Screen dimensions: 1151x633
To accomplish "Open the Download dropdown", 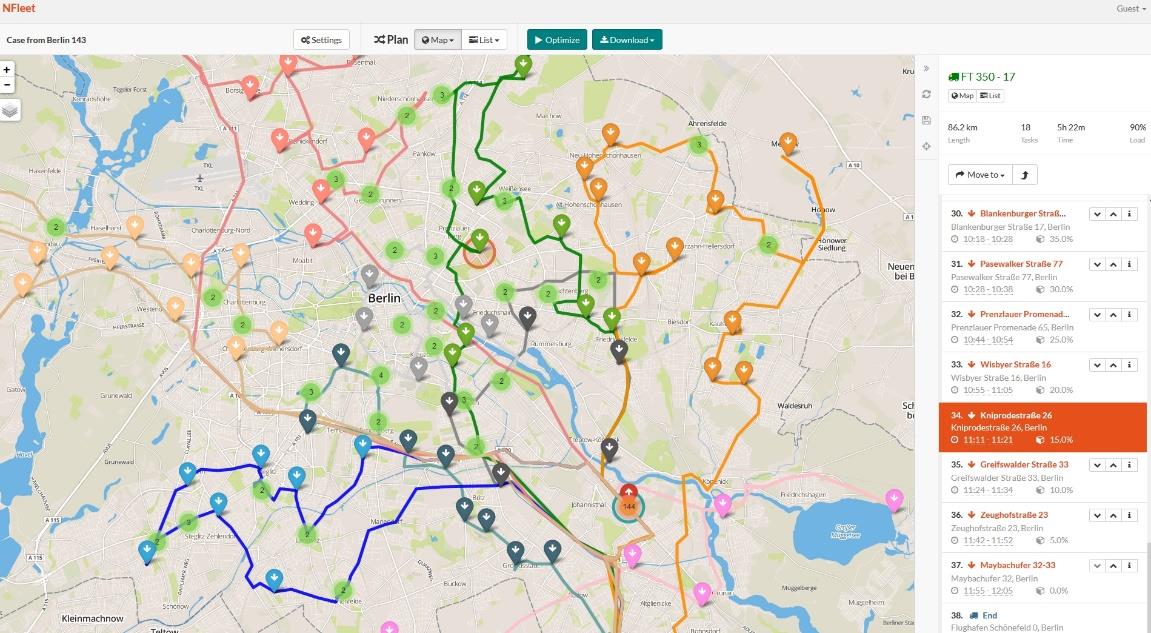I will pos(627,40).
